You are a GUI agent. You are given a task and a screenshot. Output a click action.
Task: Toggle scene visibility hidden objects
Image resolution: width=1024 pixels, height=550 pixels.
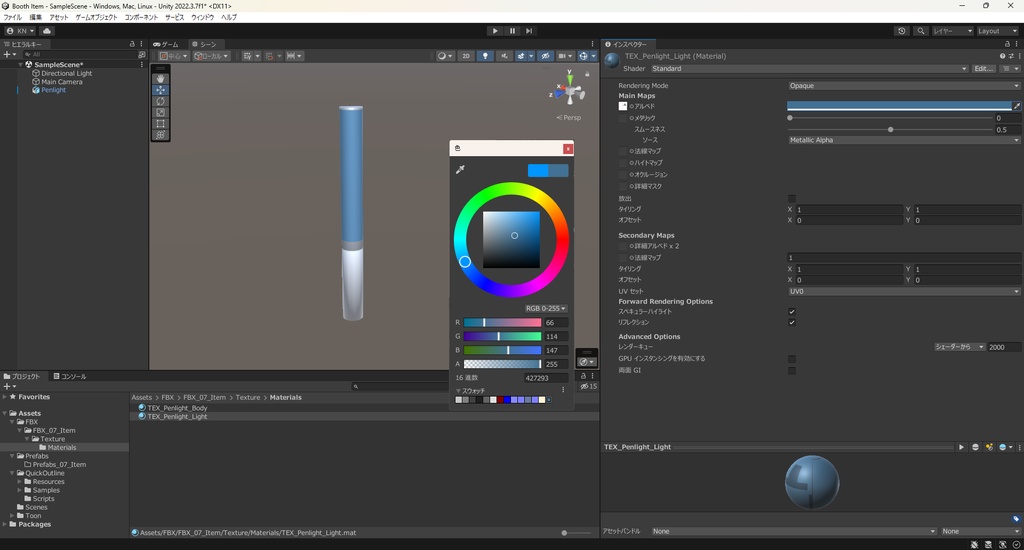tap(546, 56)
